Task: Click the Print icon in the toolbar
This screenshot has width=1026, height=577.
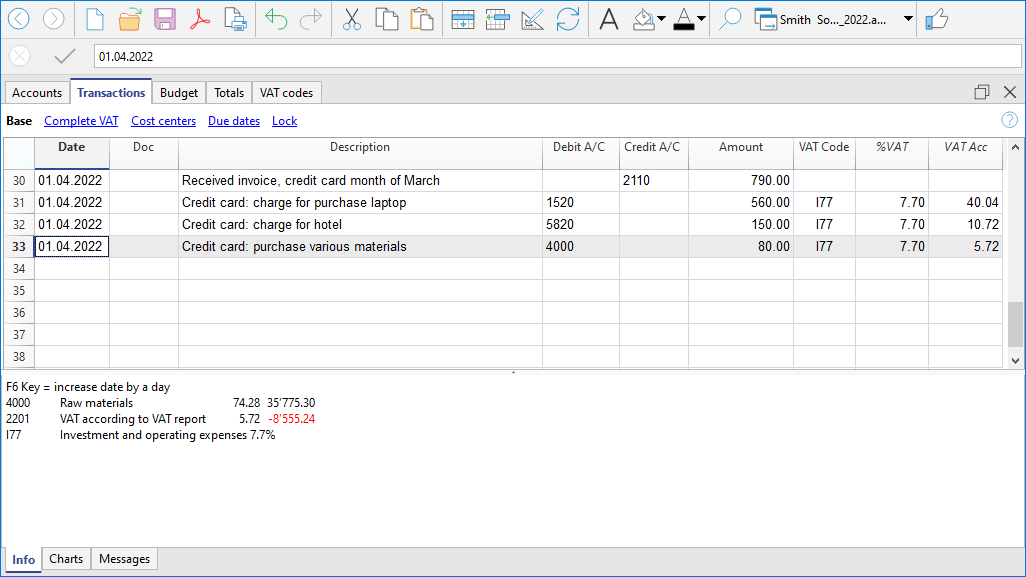Action: click(x=235, y=19)
